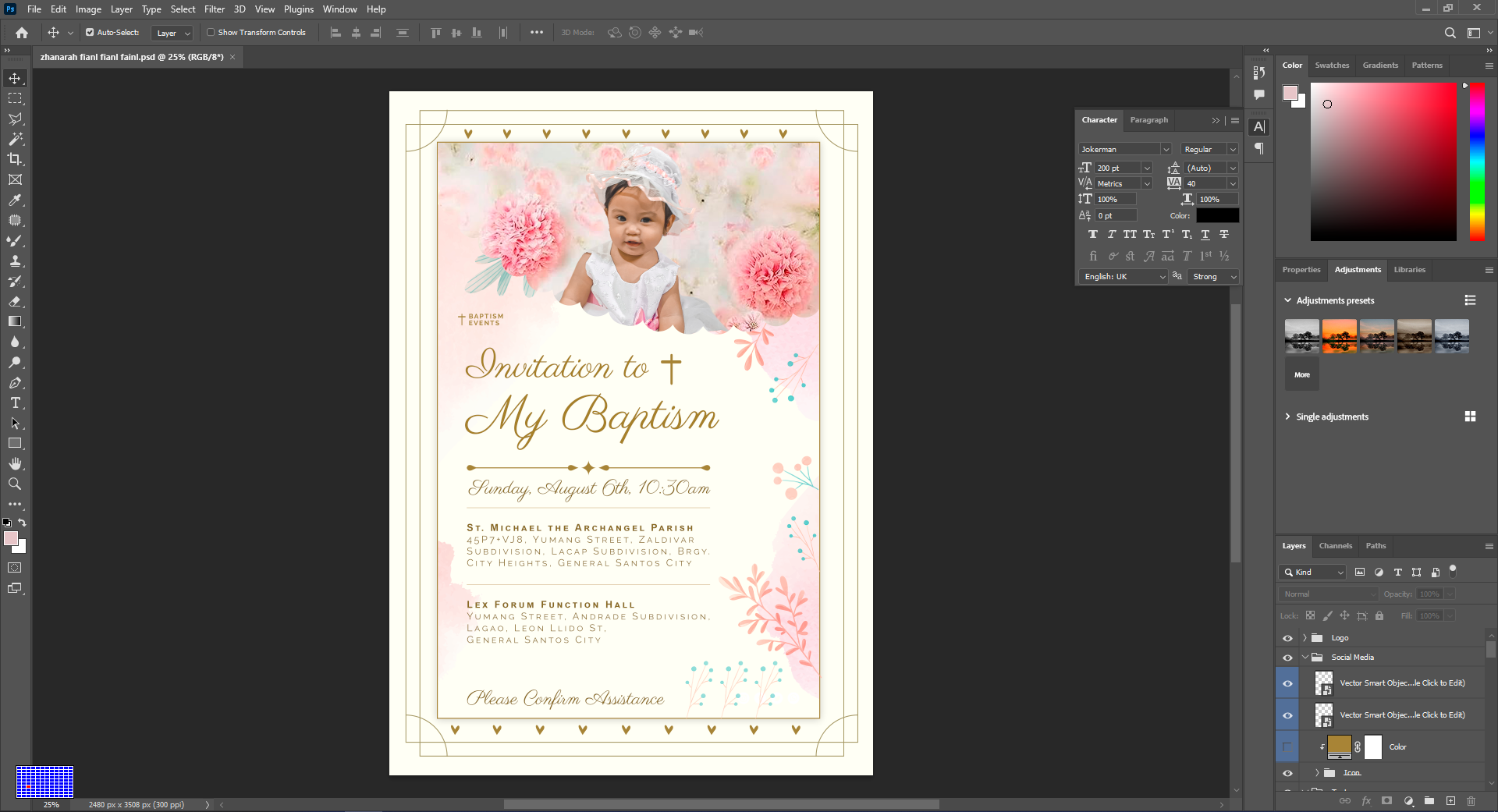Select the Hand tool

pos(15,463)
